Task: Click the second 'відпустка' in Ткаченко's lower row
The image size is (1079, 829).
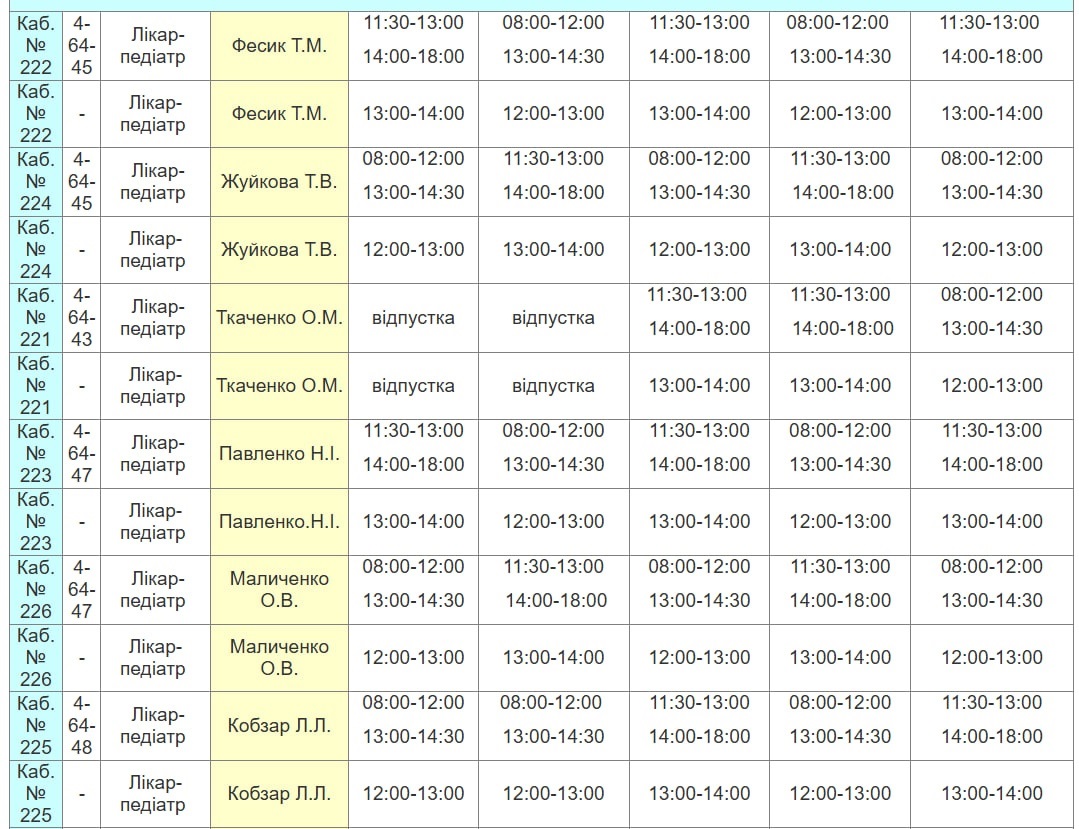Action: coord(553,386)
